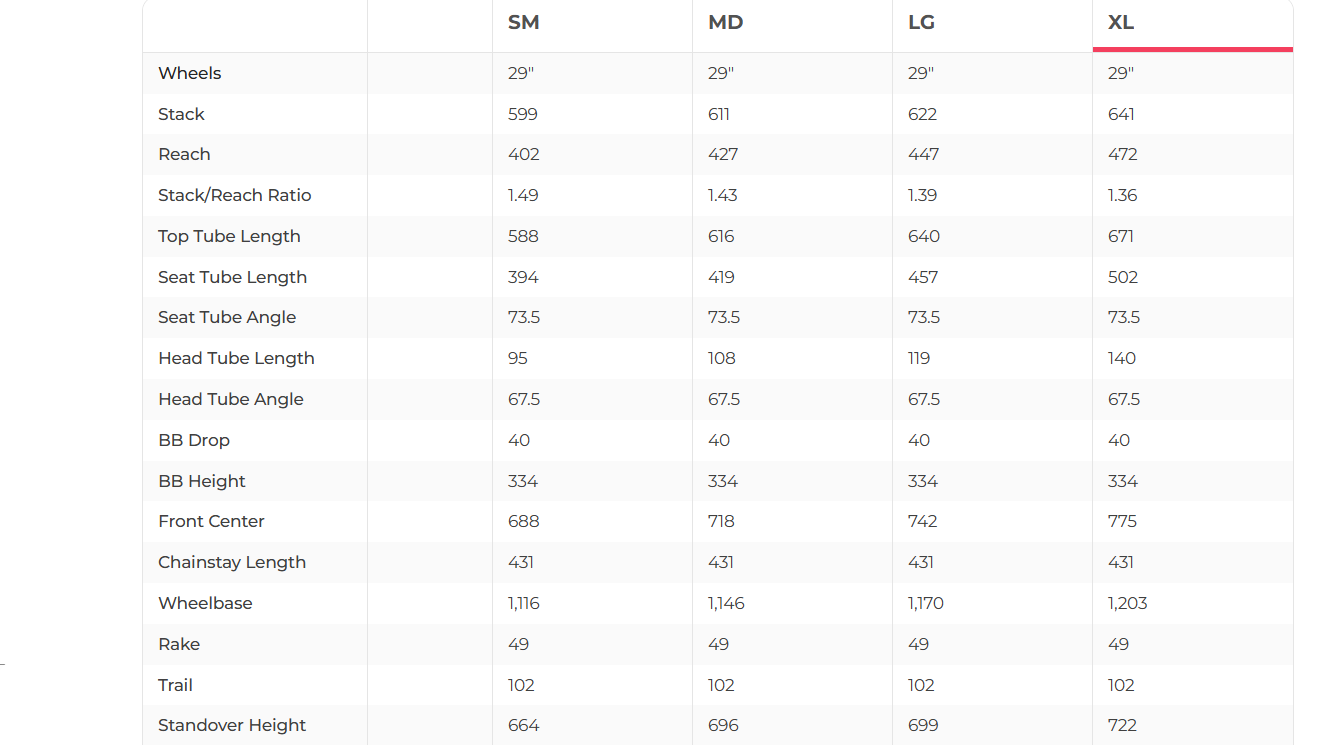The width and height of the screenshot is (1325, 745).
Task: Click the BB Drop row label
Action: [x=194, y=441]
